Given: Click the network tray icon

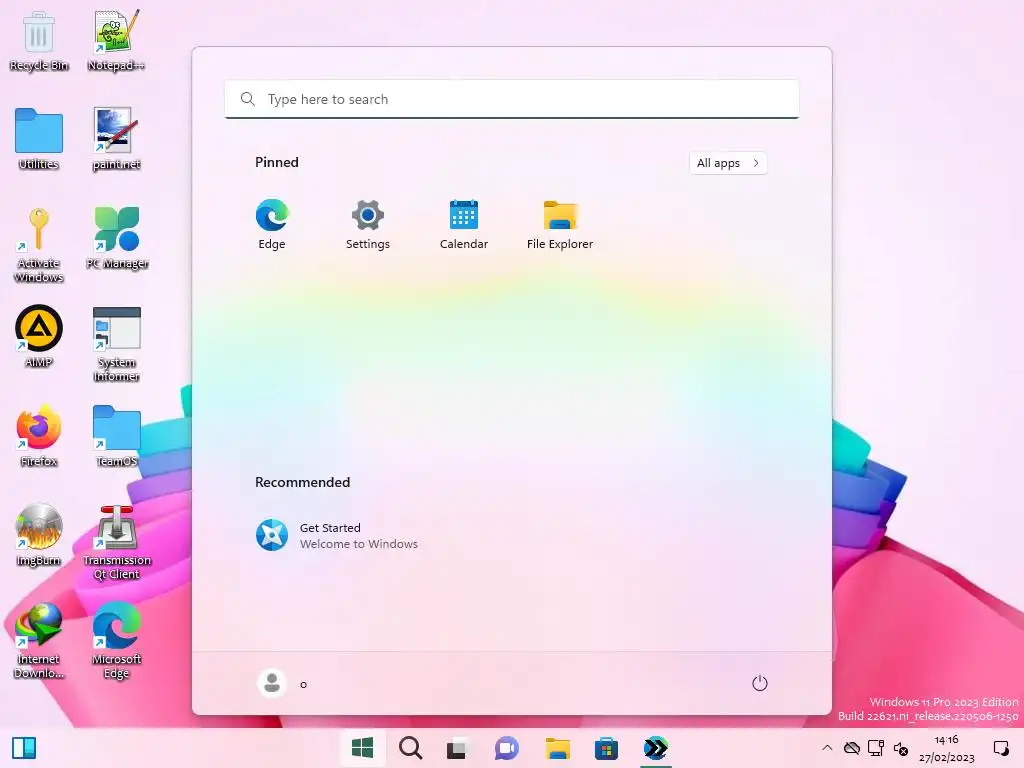Looking at the screenshot, I should (876, 748).
